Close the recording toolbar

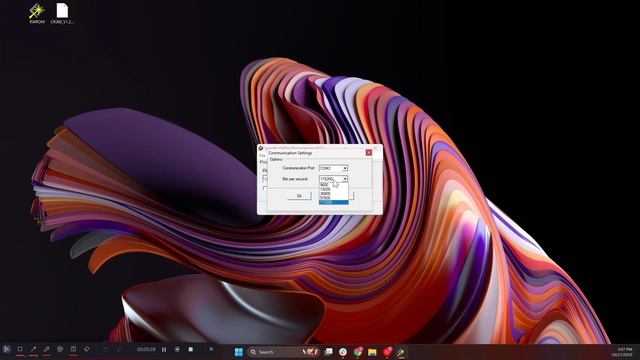pos(211,349)
